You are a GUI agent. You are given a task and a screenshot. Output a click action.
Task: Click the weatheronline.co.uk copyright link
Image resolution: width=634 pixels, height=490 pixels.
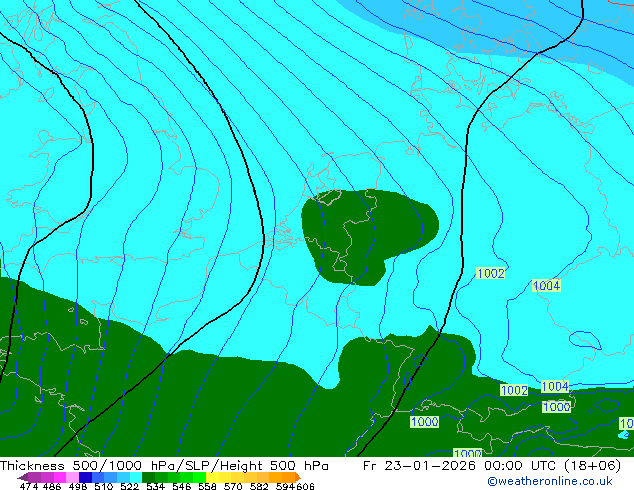point(549,481)
